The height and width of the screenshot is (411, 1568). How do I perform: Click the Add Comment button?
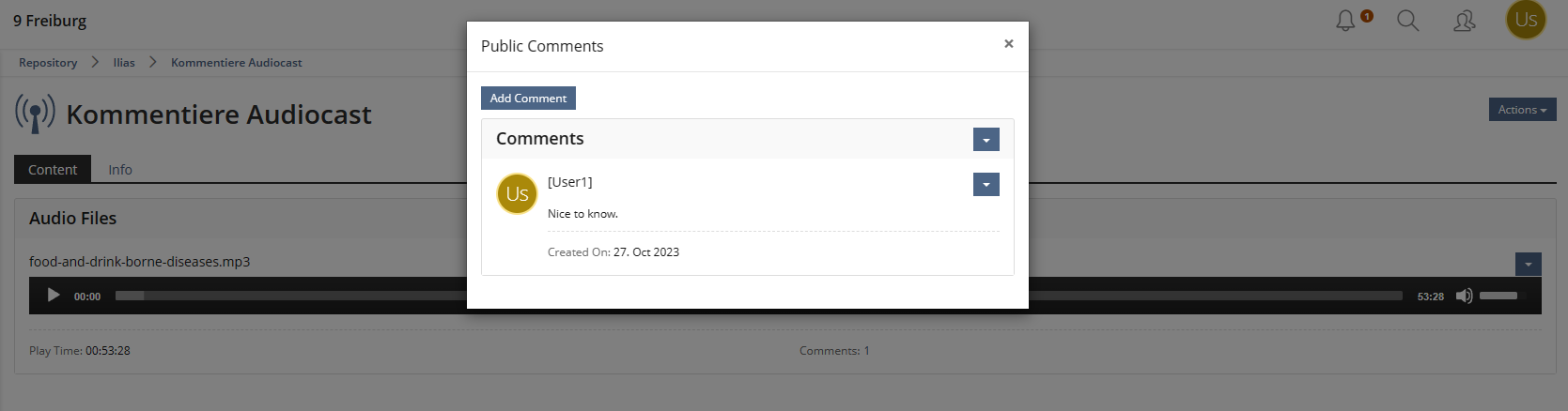(528, 99)
